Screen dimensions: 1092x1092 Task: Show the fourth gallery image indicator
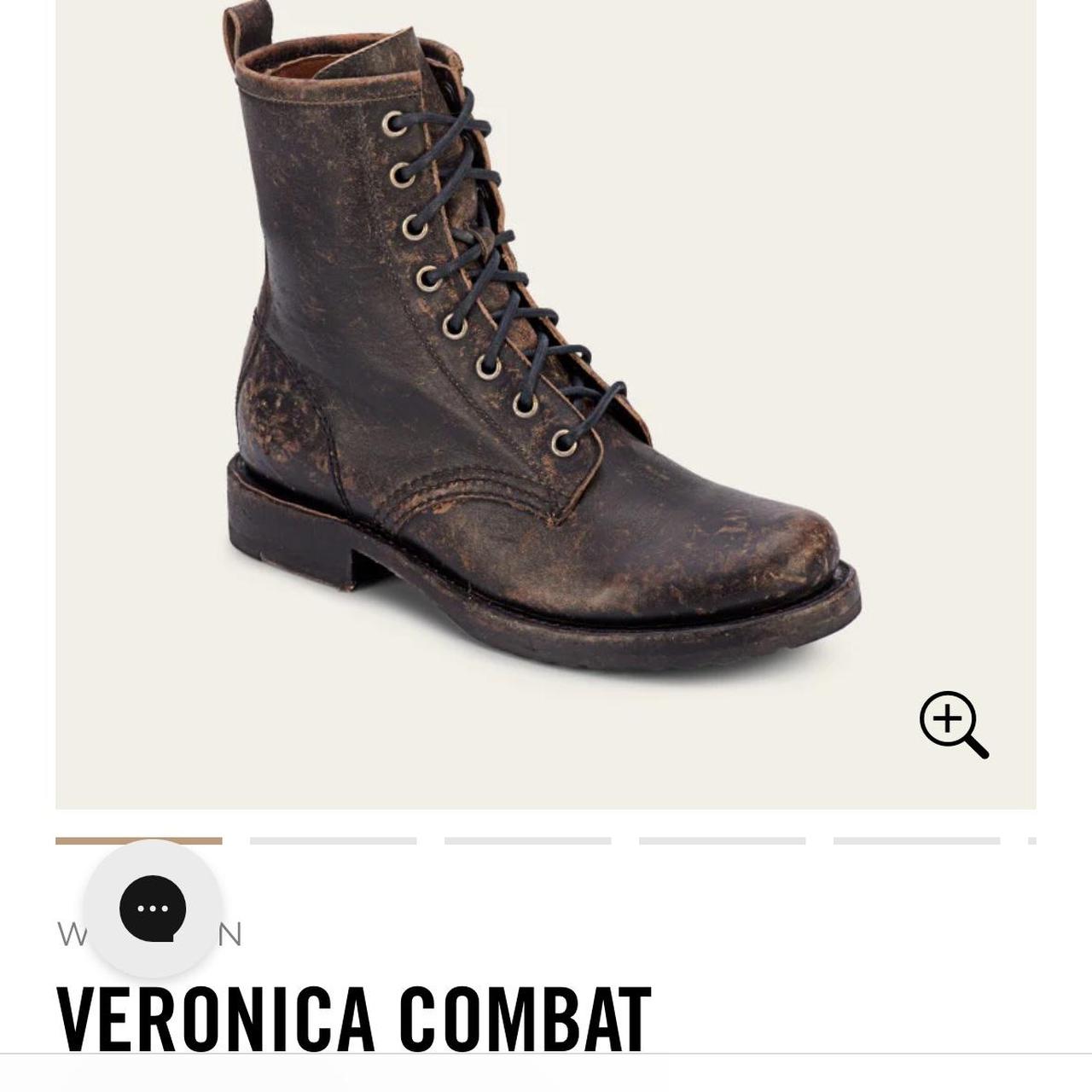[x=723, y=841]
